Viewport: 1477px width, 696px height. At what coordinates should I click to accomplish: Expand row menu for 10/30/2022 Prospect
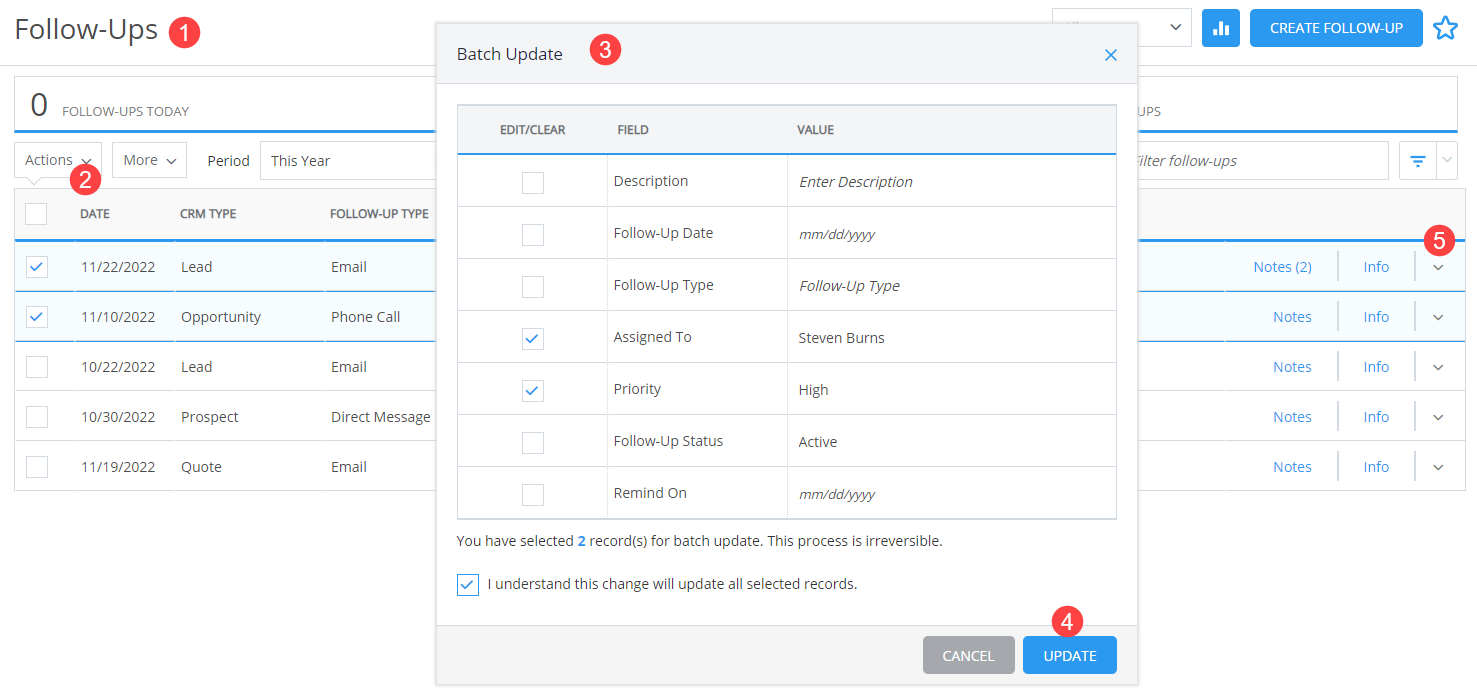point(1438,417)
